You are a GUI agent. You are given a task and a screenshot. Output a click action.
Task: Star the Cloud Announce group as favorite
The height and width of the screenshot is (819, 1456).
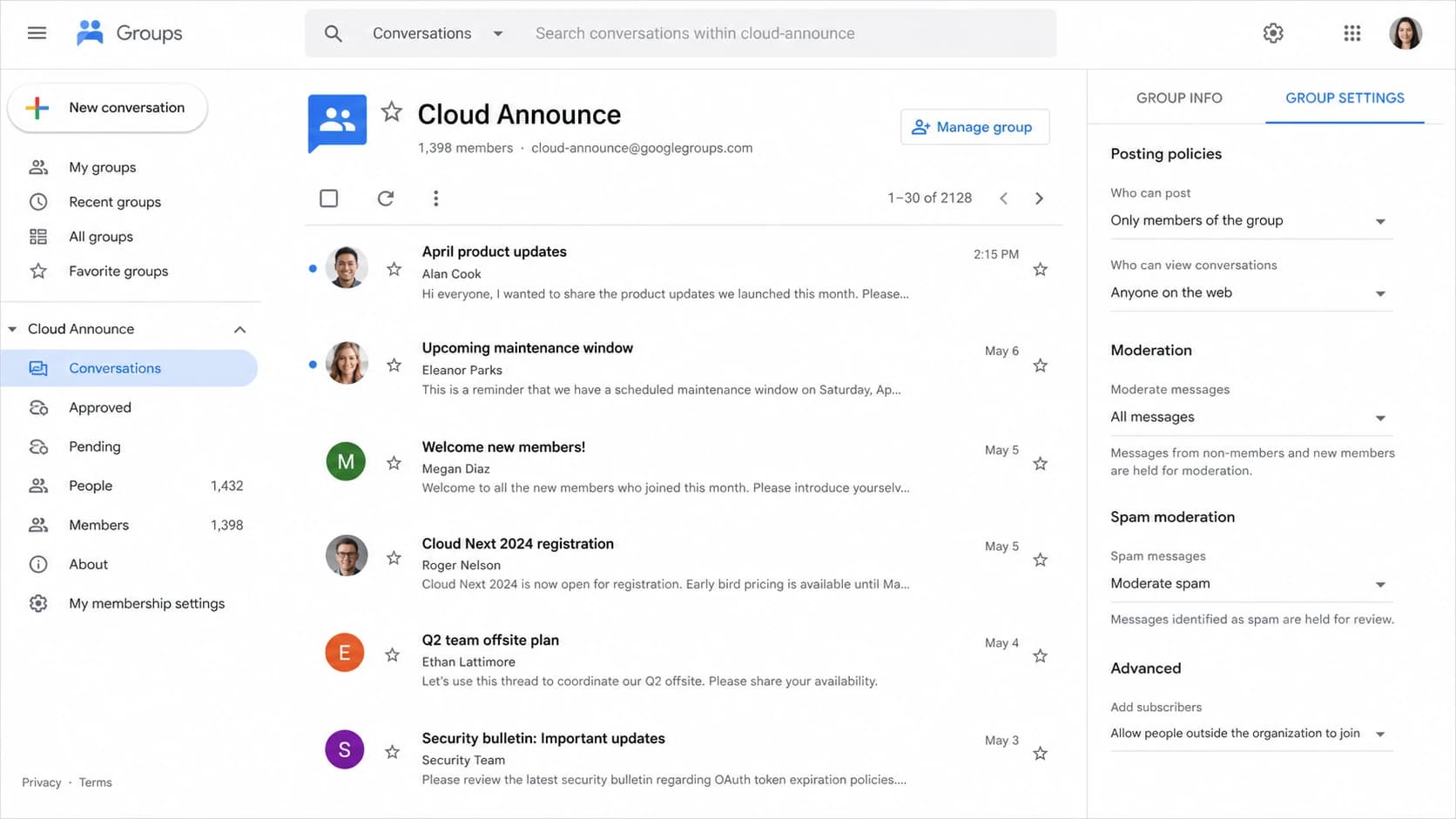coord(392,111)
